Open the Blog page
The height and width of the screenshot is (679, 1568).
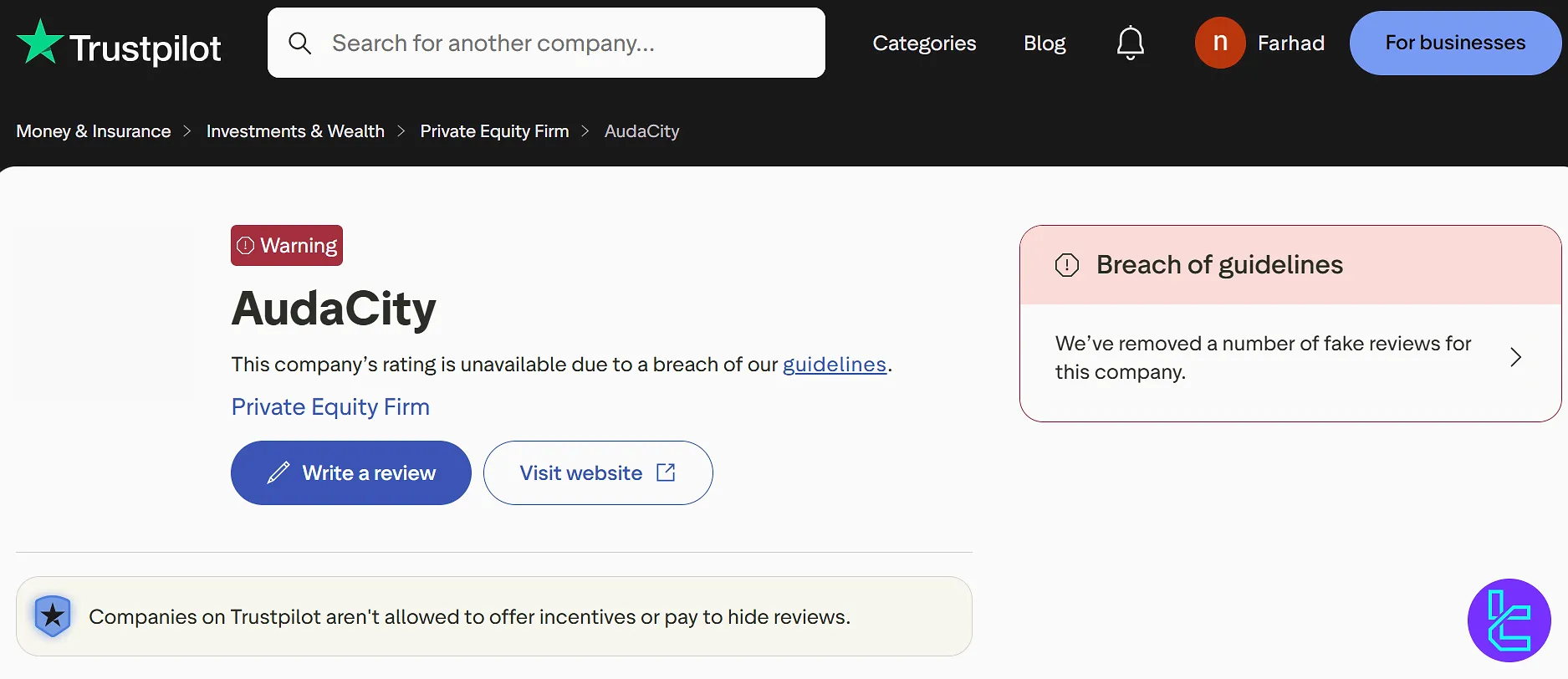click(x=1044, y=43)
